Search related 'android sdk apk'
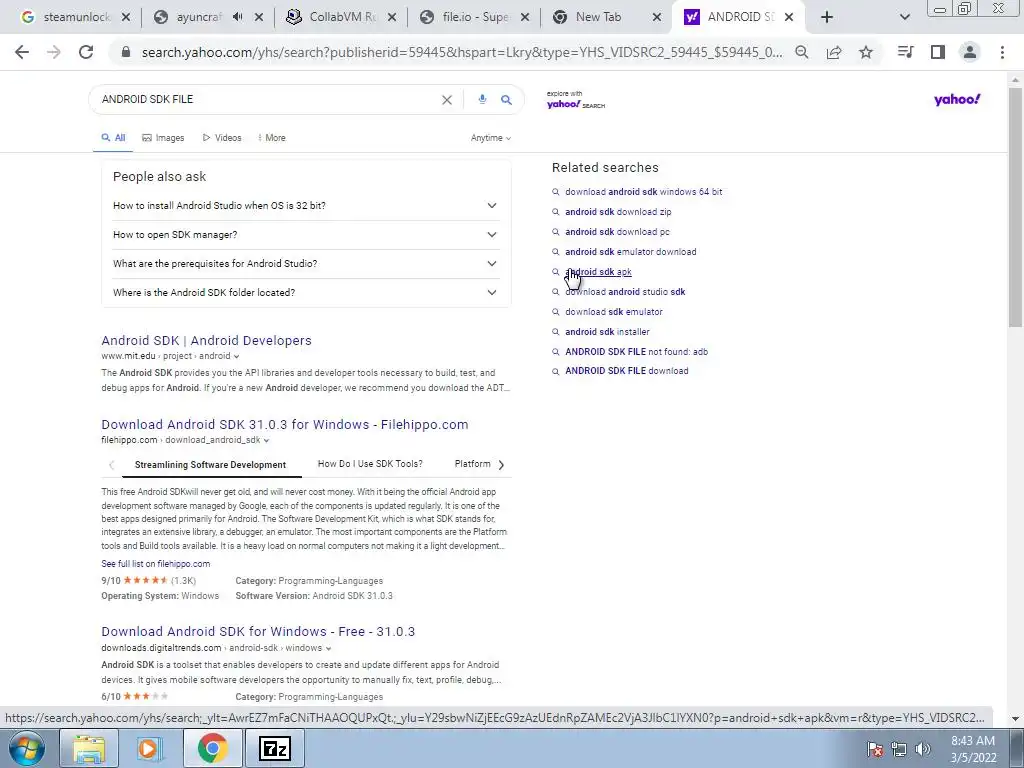This screenshot has height=768, width=1024. click(x=598, y=272)
